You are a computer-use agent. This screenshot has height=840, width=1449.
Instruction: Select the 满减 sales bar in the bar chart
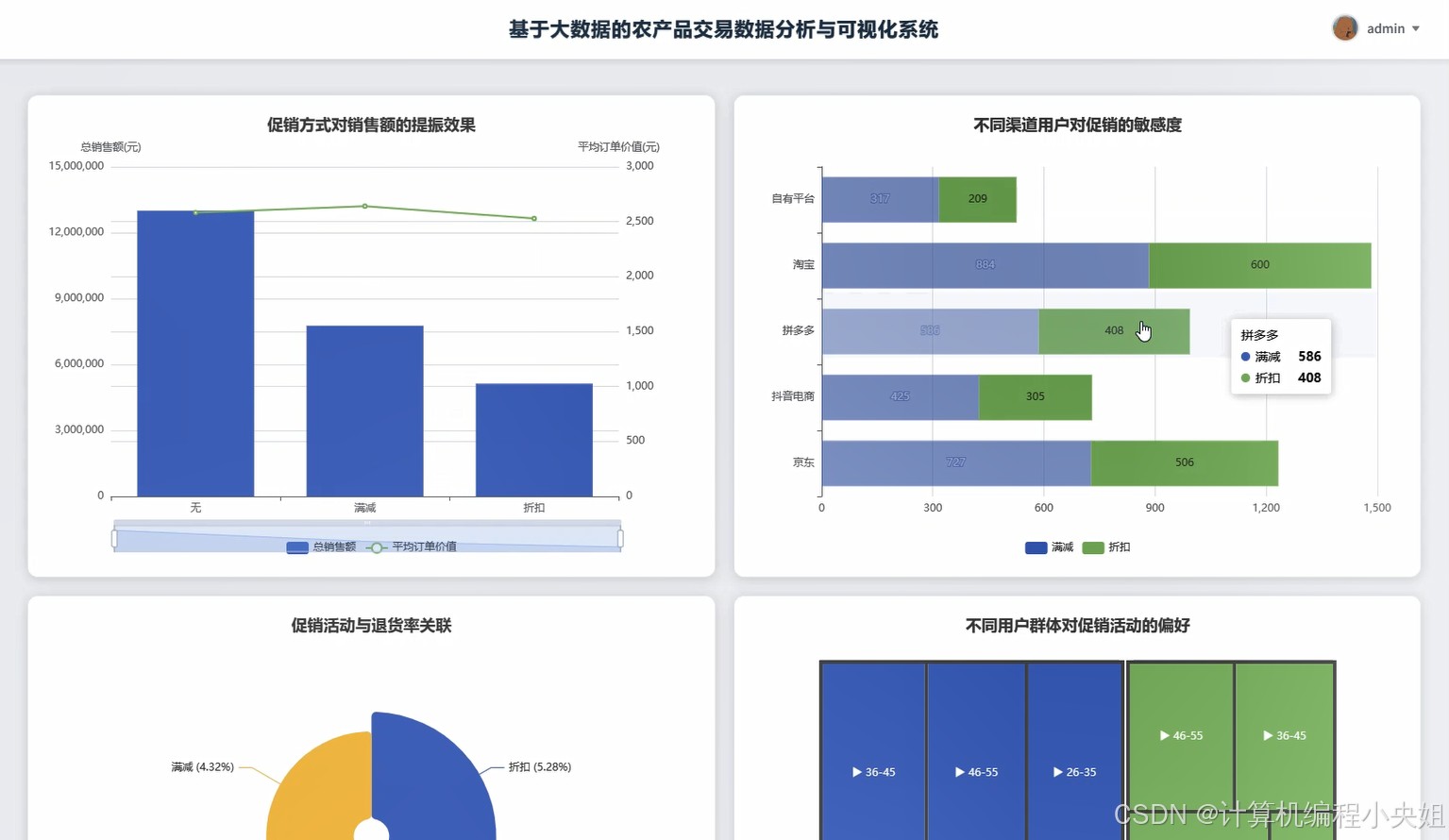[x=364, y=412]
